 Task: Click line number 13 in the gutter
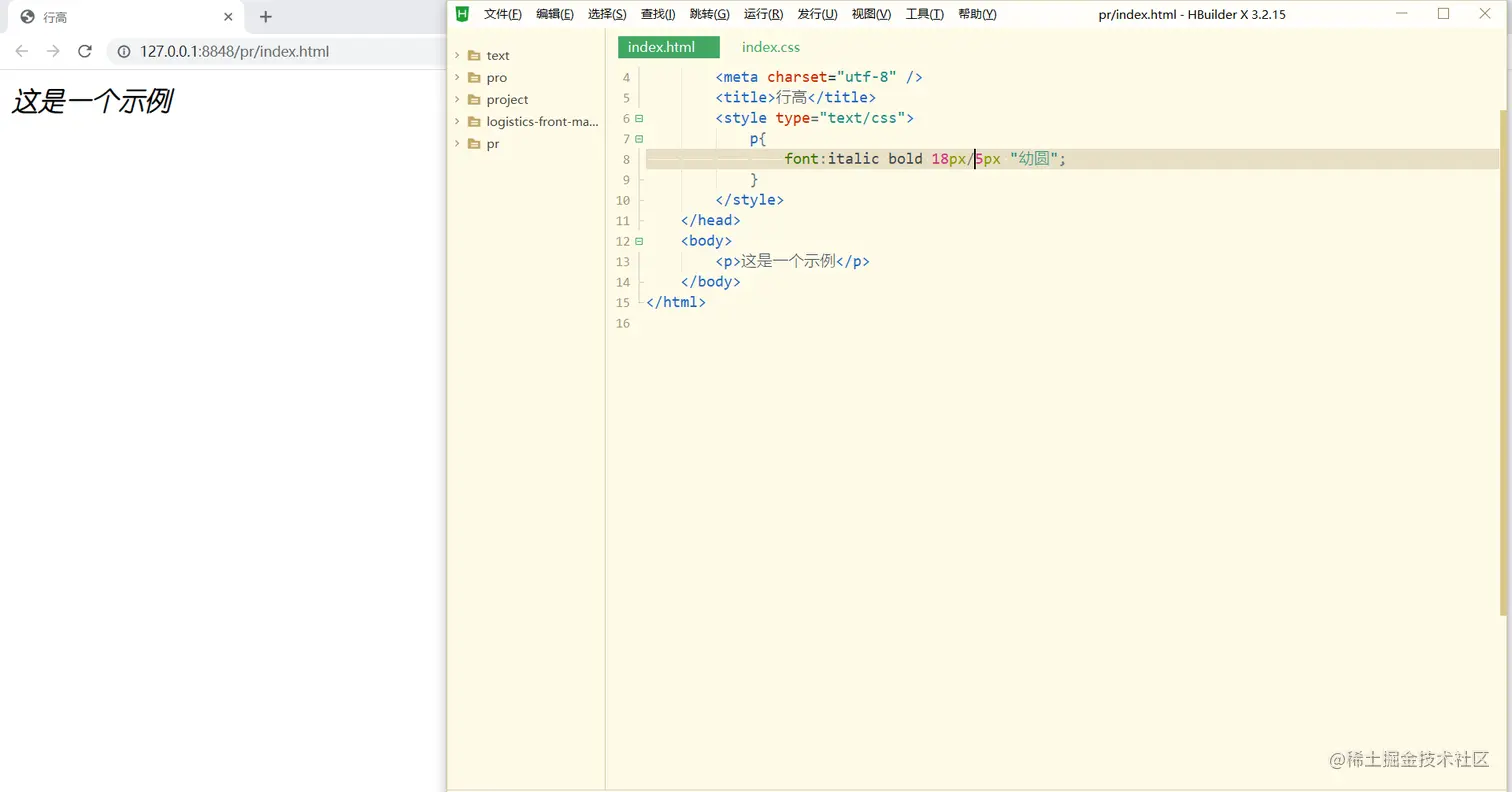[x=623, y=261]
